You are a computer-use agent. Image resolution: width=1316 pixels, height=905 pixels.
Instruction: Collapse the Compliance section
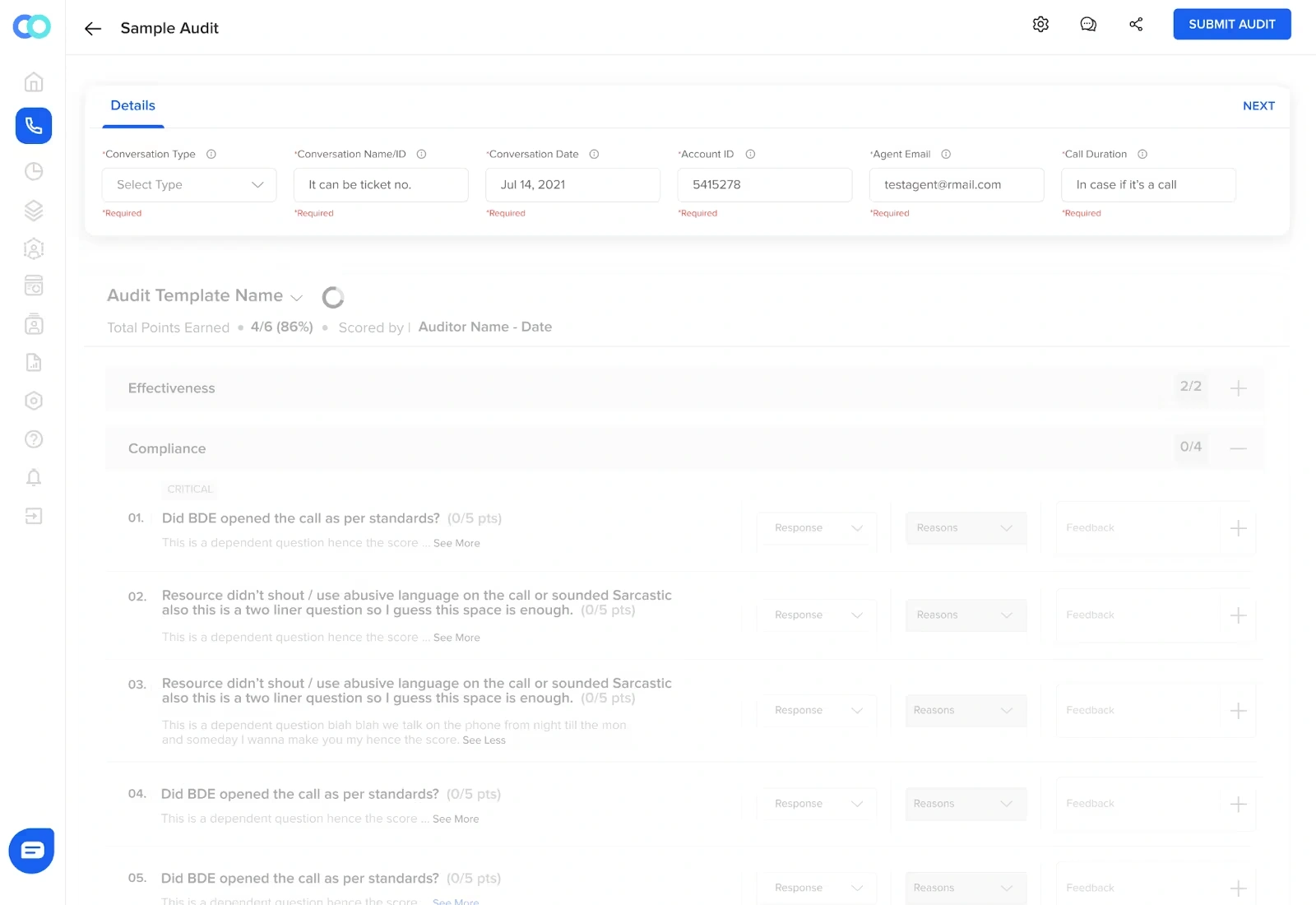coord(1239,448)
